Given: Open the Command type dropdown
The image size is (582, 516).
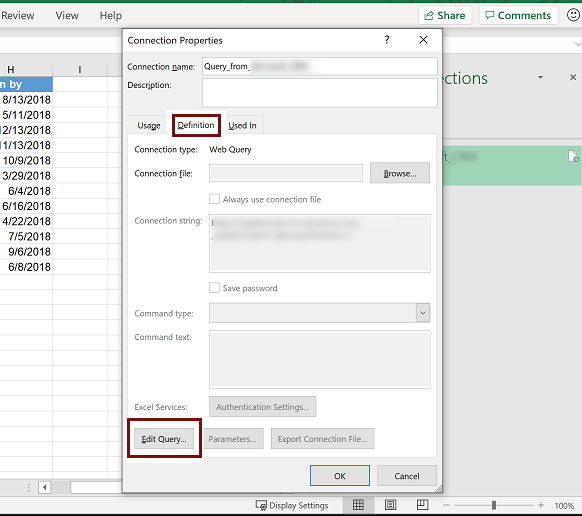Looking at the screenshot, I should (x=423, y=313).
